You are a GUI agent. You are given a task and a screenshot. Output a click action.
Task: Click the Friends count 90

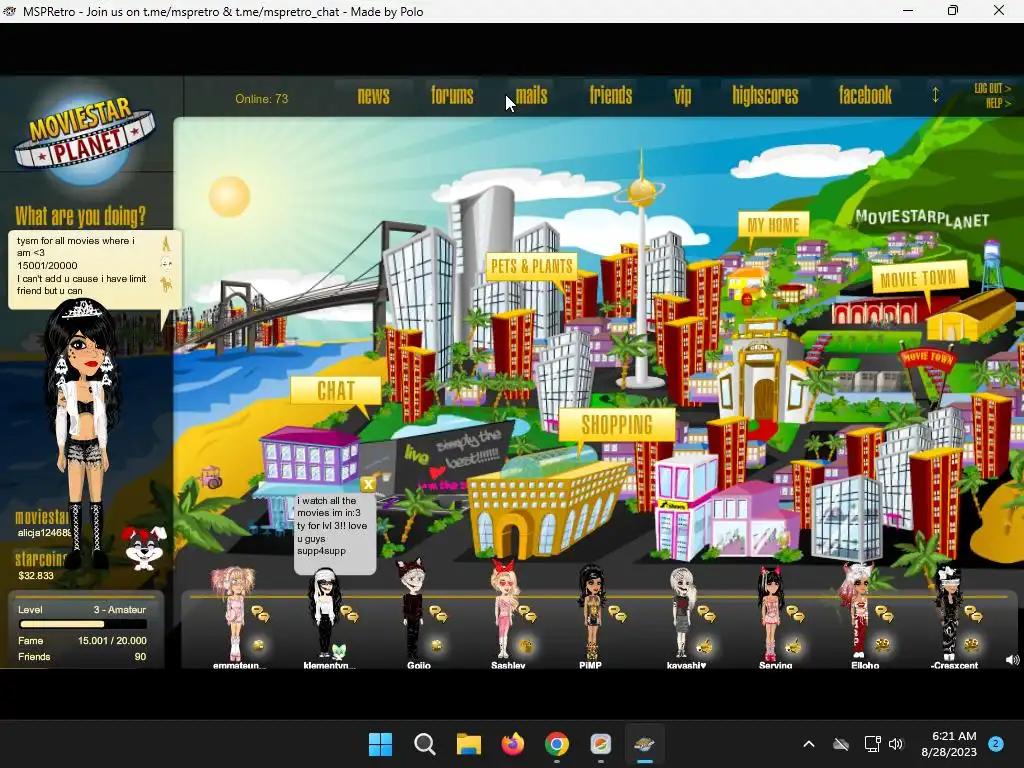(140, 657)
